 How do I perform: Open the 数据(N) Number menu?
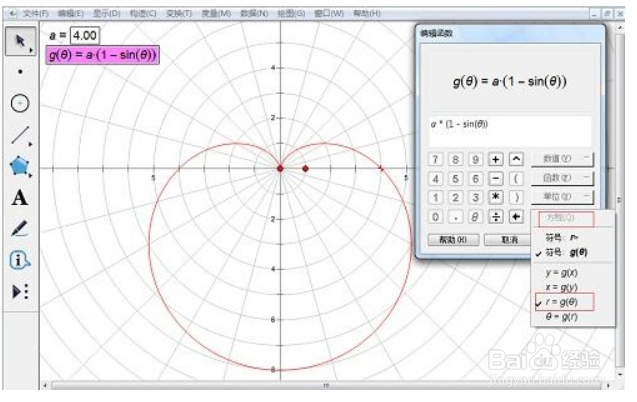[254, 13]
